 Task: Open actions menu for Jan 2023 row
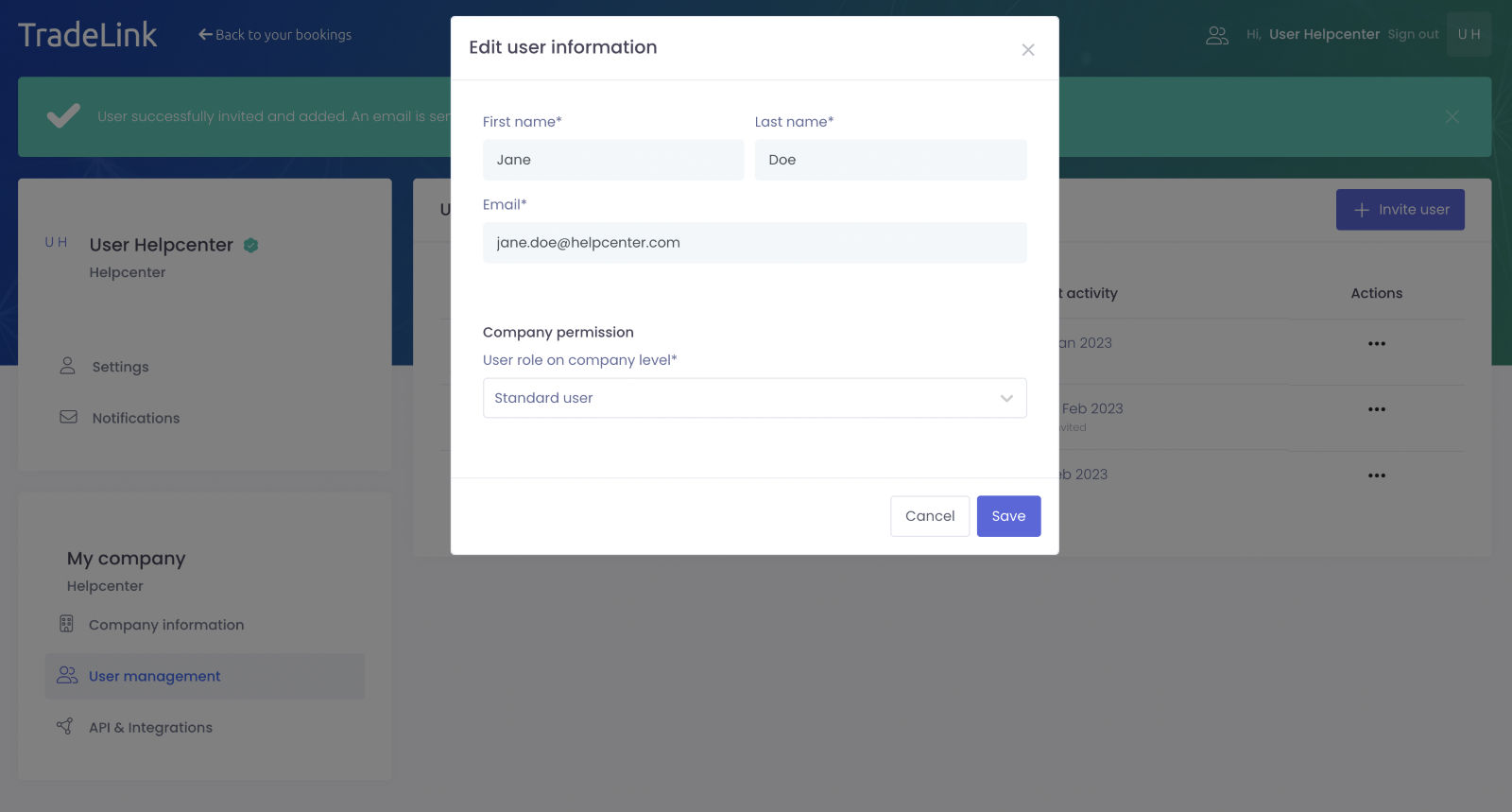[1376, 344]
